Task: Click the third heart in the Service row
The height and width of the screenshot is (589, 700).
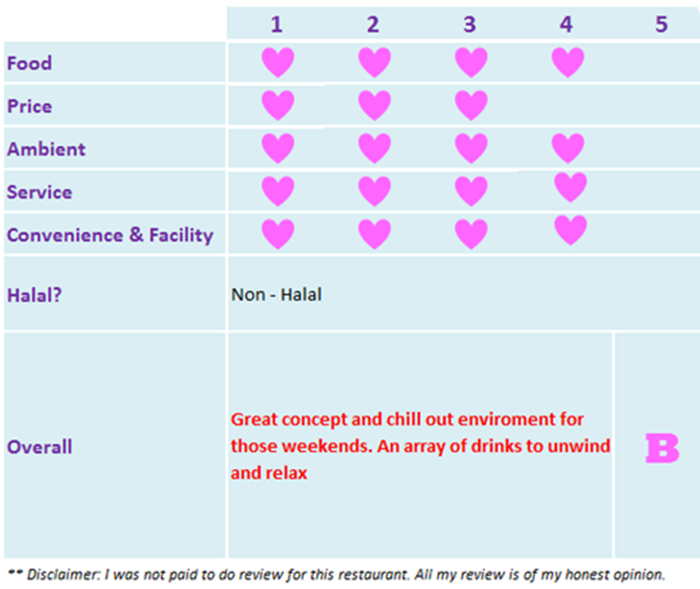Action: (470, 191)
